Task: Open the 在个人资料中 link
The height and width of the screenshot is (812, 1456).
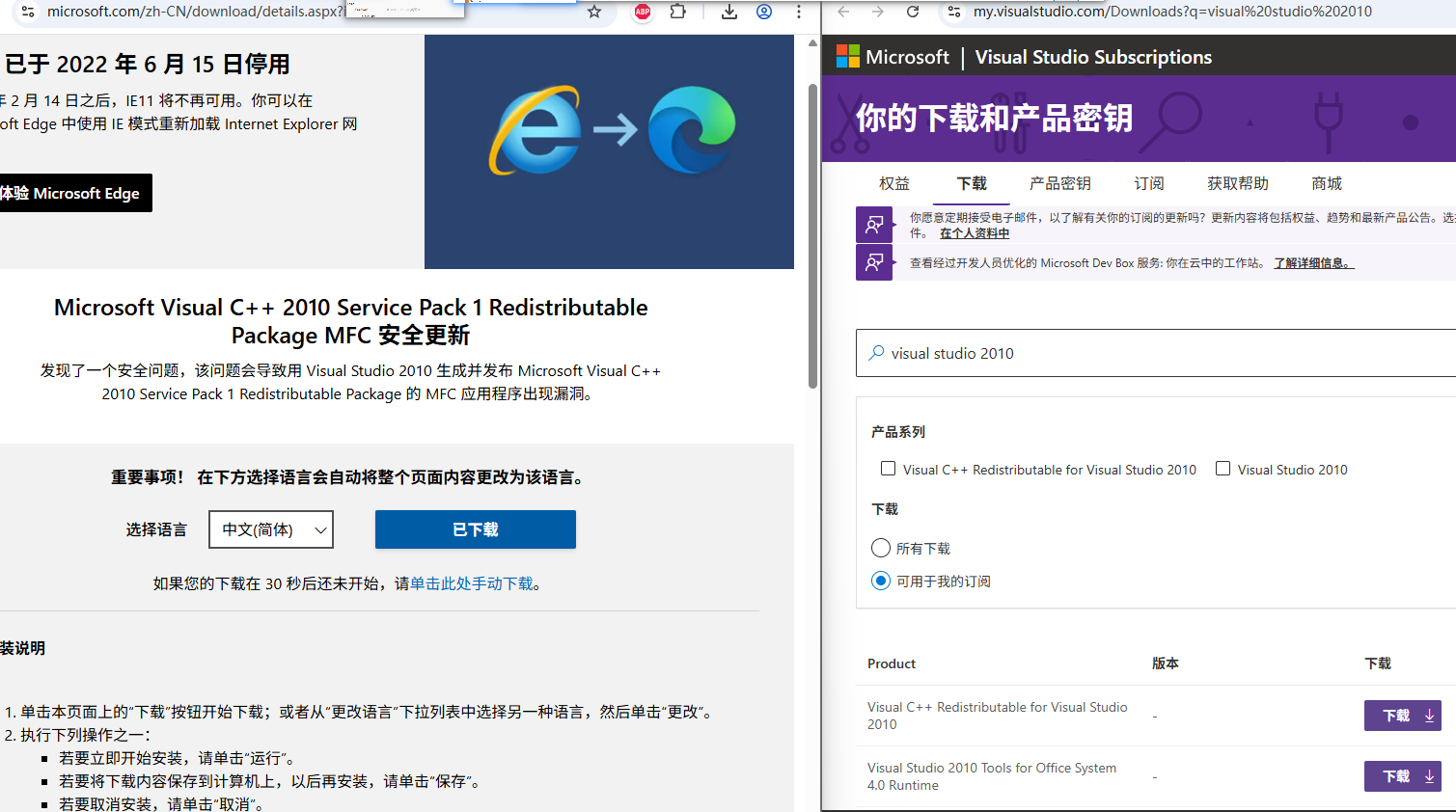Action: tap(975, 233)
